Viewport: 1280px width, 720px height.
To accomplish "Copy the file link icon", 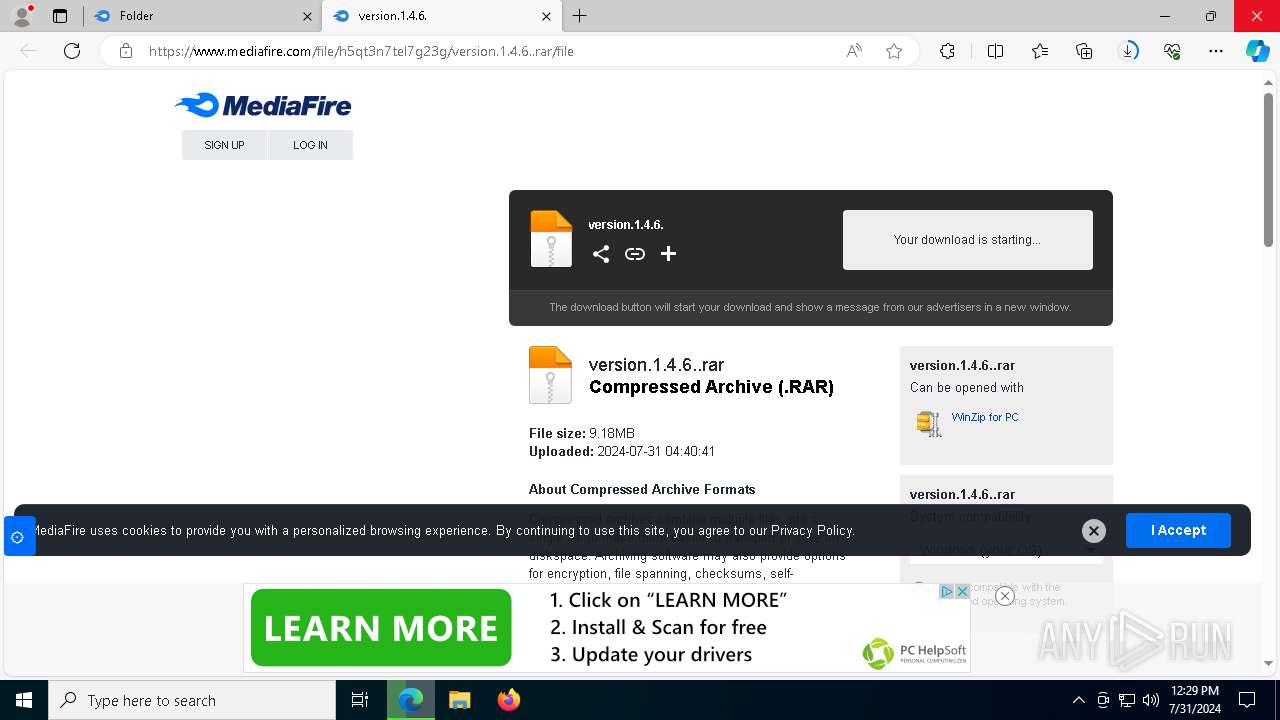I will (x=635, y=254).
